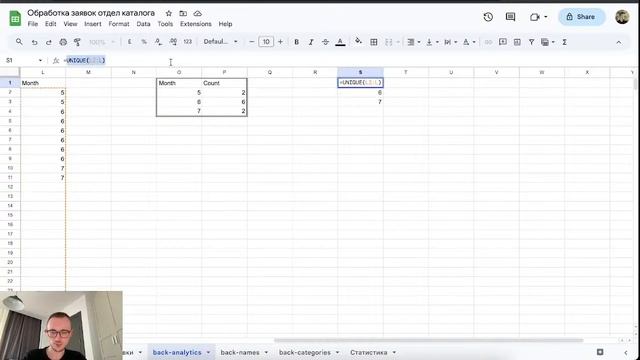The height and width of the screenshot is (360, 640).
Task: Open the zoom level dropdown
Action: coord(102,42)
